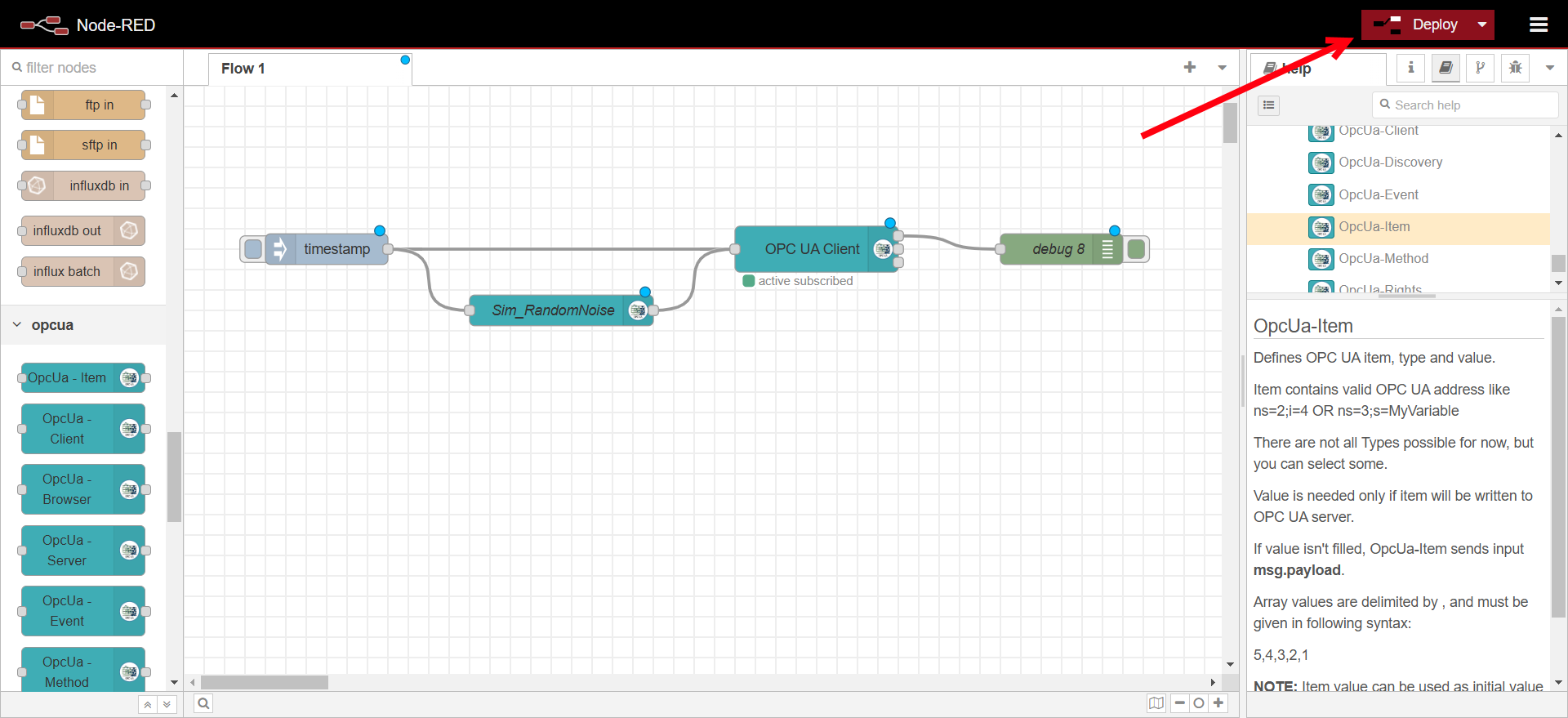
Task: Open the debug messages bug icon
Action: (x=1515, y=68)
